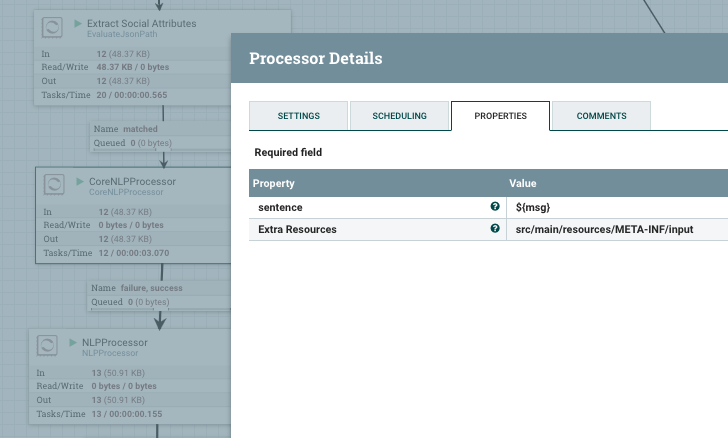The height and width of the screenshot is (438, 728).
Task: Go to the Comments tab
Action: (601, 116)
